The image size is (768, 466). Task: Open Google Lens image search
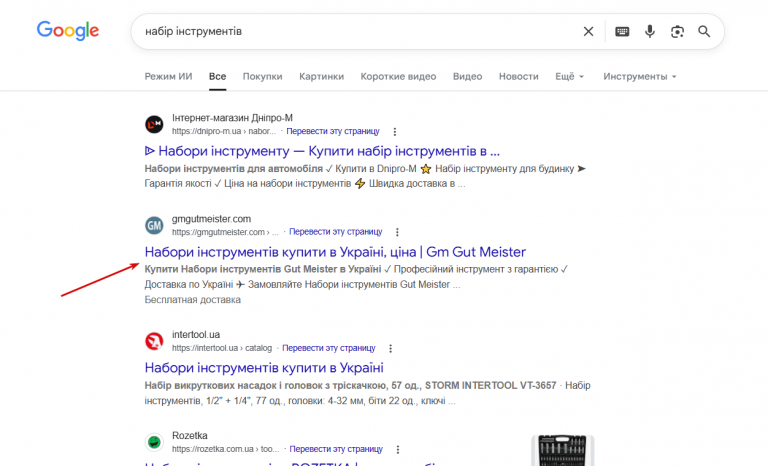point(677,31)
